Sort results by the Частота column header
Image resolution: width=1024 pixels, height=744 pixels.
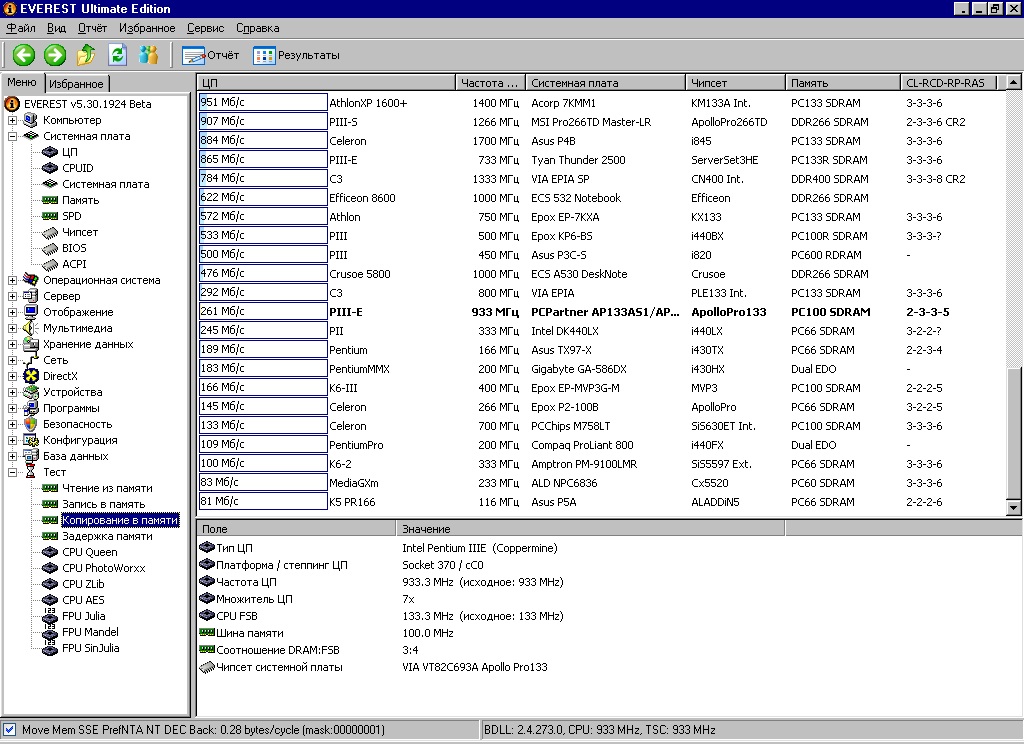(490, 83)
